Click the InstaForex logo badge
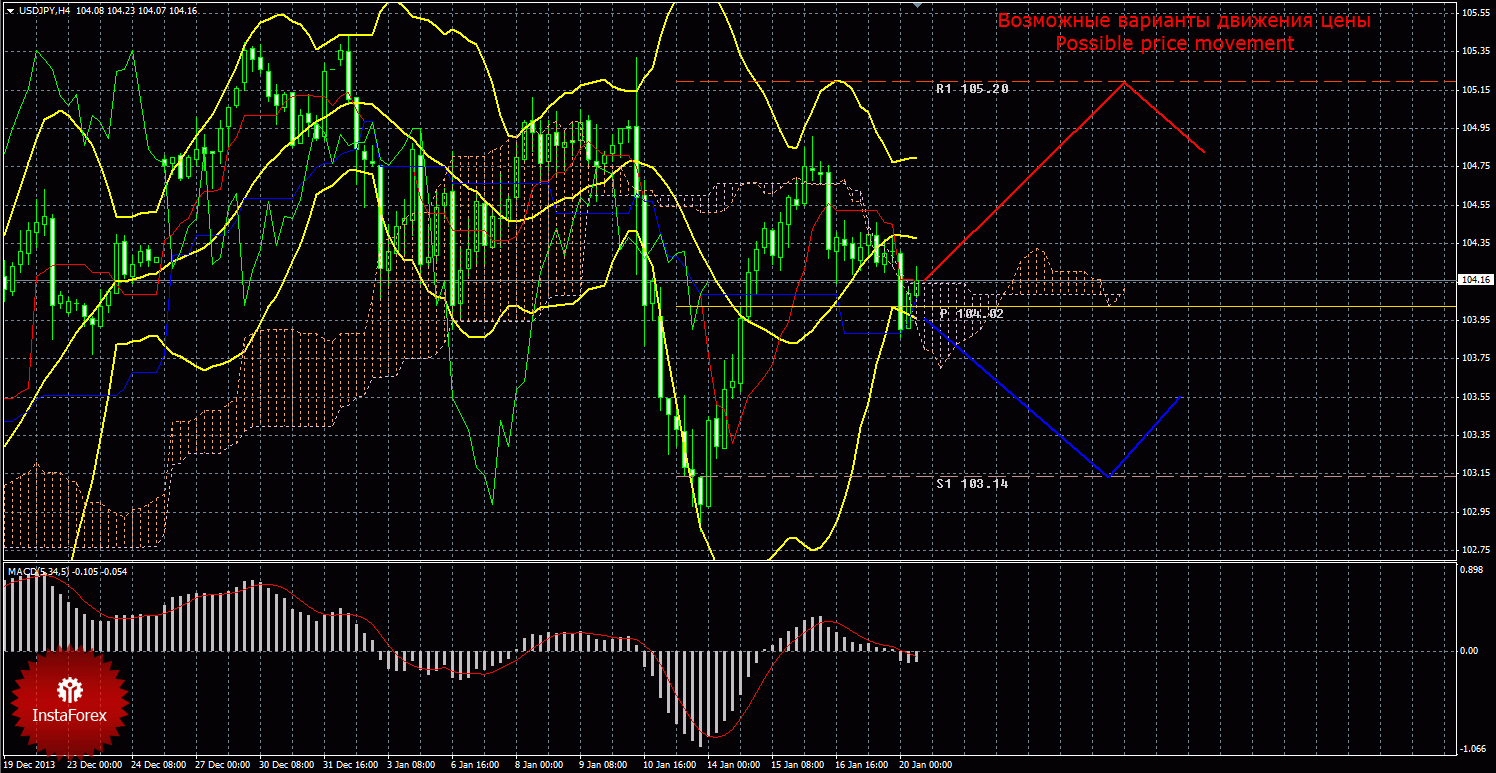Screen dimensions: 1496x773 [69, 700]
